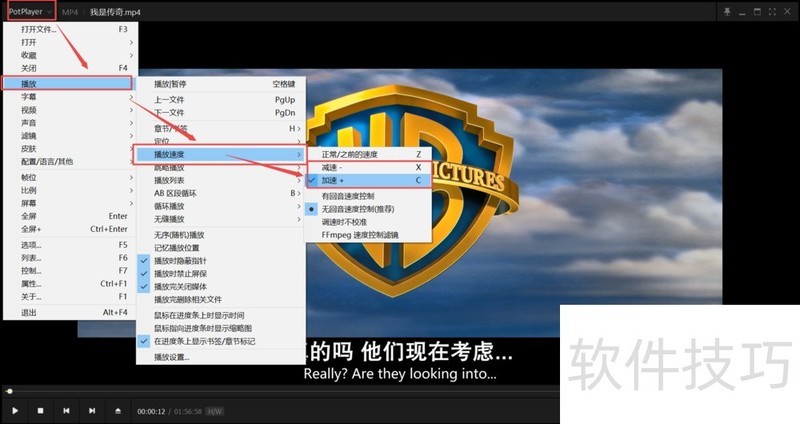Screen dimensions: 800x424
Task: Expand the 播放速度 submenu
Action: (220, 154)
